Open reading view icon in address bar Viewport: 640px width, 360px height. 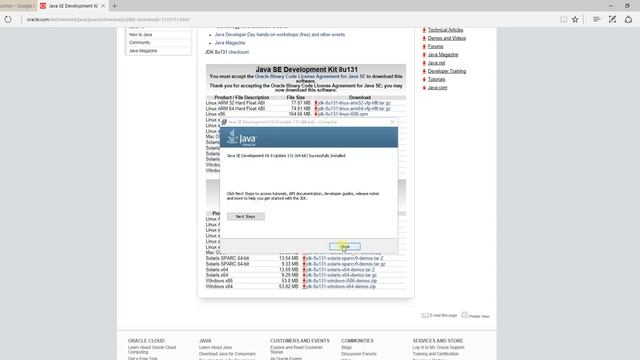[x=563, y=19]
